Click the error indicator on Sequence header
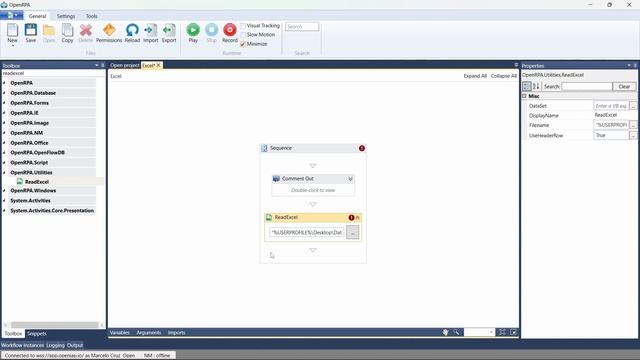The image size is (640, 360). (x=362, y=148)
